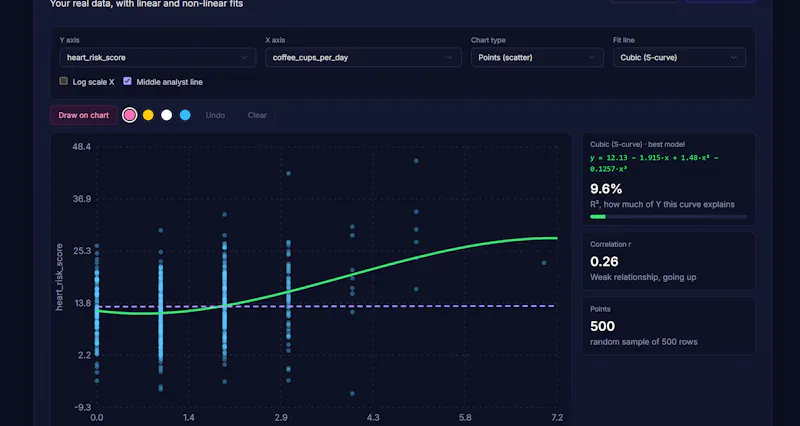Click the 0.26 correlation value
Image resolution: width=800 pixels, height=426 pixels.
tap(604, 262)
